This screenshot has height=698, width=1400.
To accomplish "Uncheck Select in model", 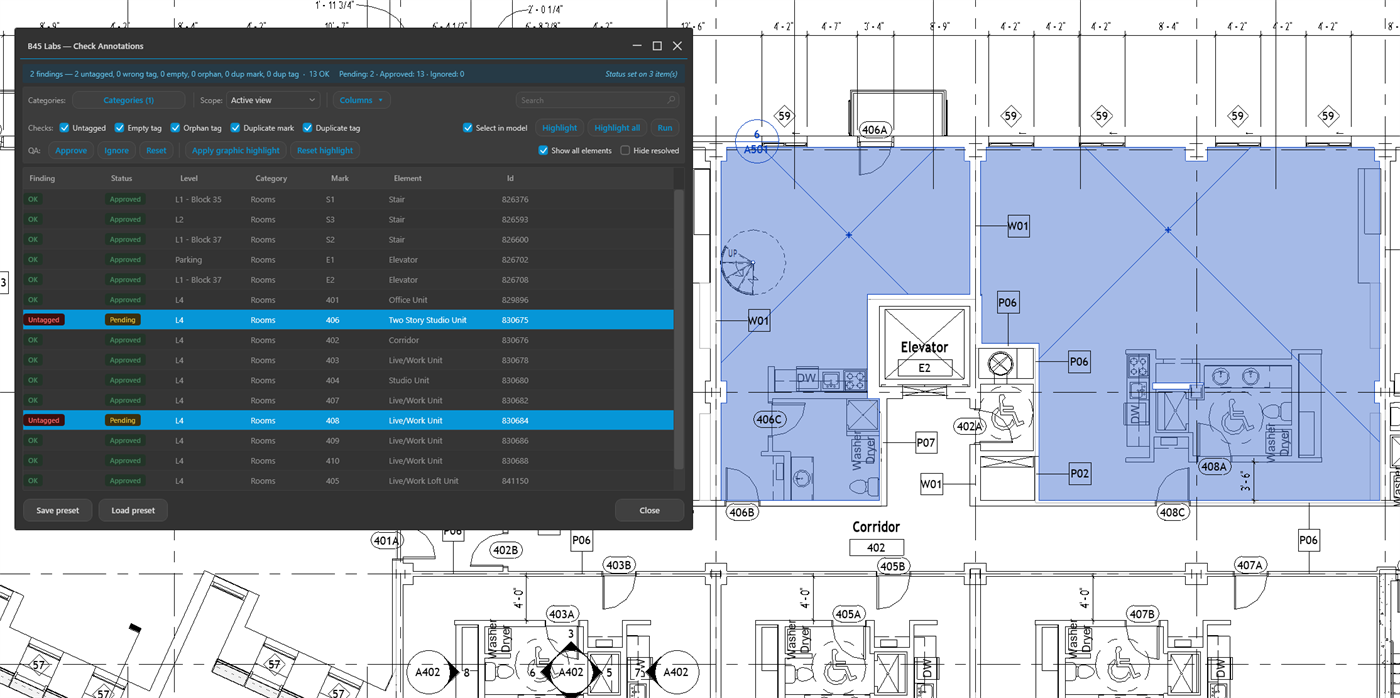I will click(467, 128).
